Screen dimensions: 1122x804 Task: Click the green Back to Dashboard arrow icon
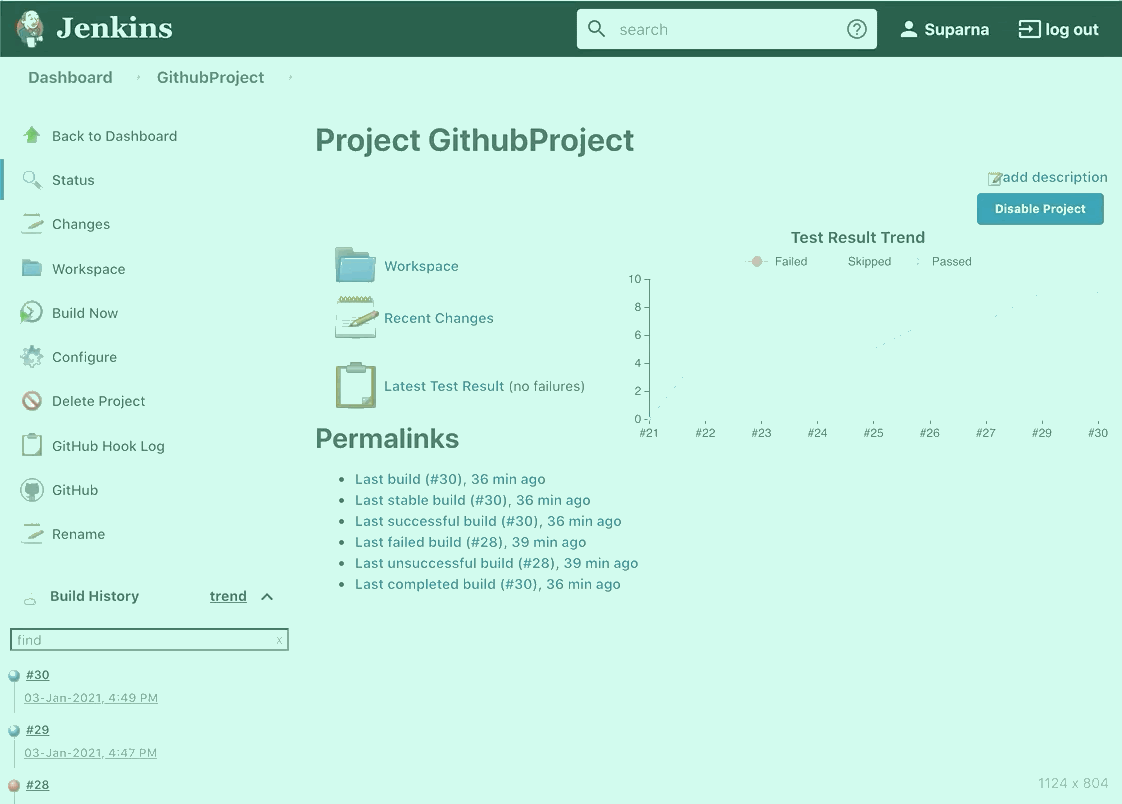31,135
